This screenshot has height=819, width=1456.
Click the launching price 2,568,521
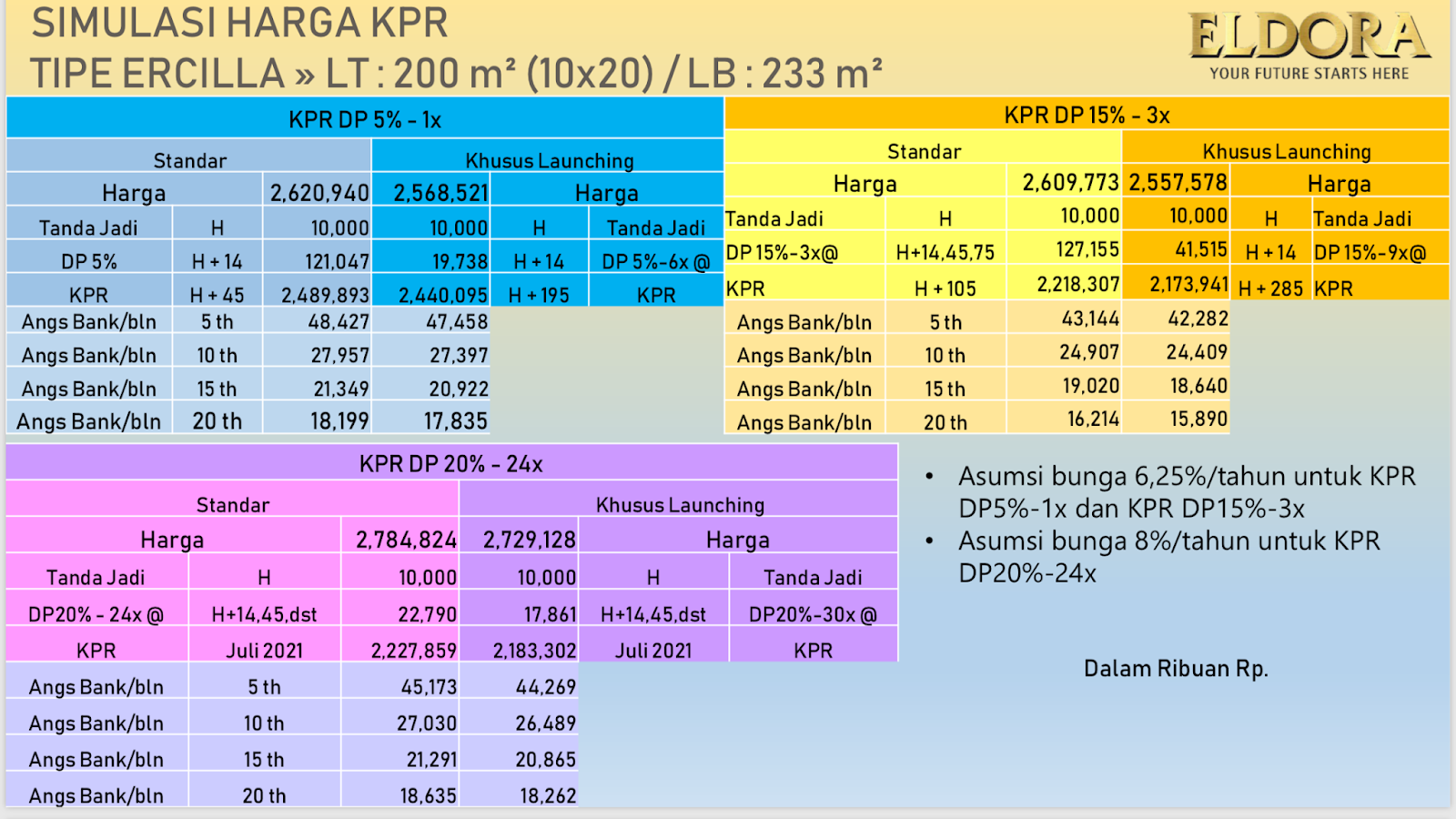pyautogui.click(x=440, y=193)
